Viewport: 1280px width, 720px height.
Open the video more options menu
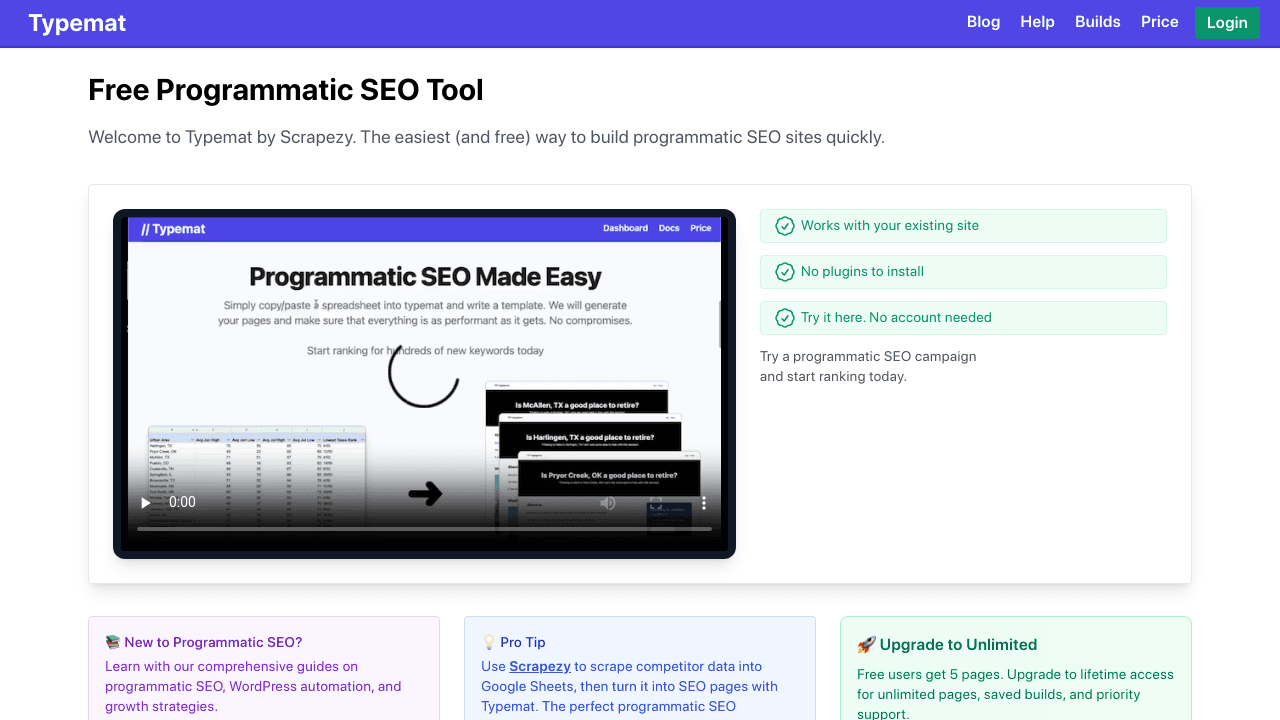click(x=703, y=502)
